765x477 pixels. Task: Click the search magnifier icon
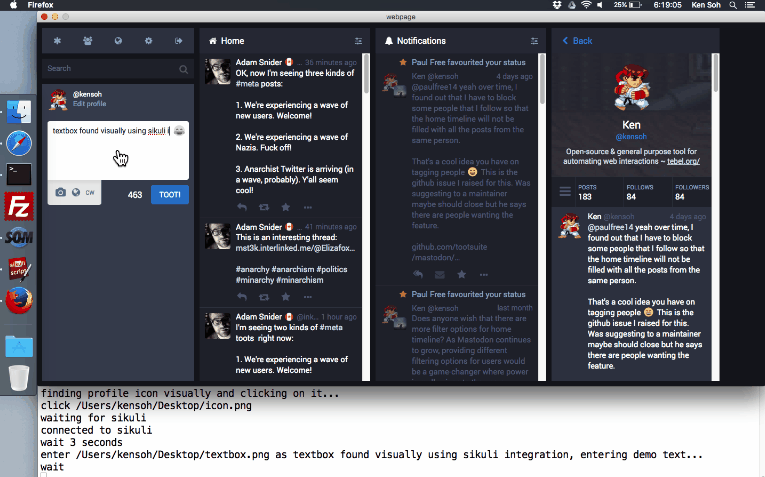pos(183,69)
